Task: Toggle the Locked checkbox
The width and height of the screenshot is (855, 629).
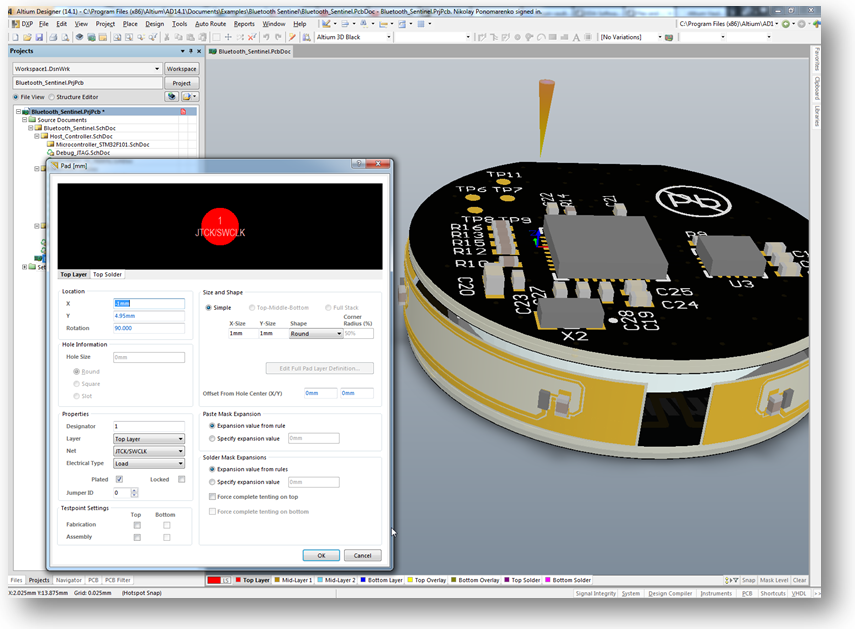Action: 182,480
